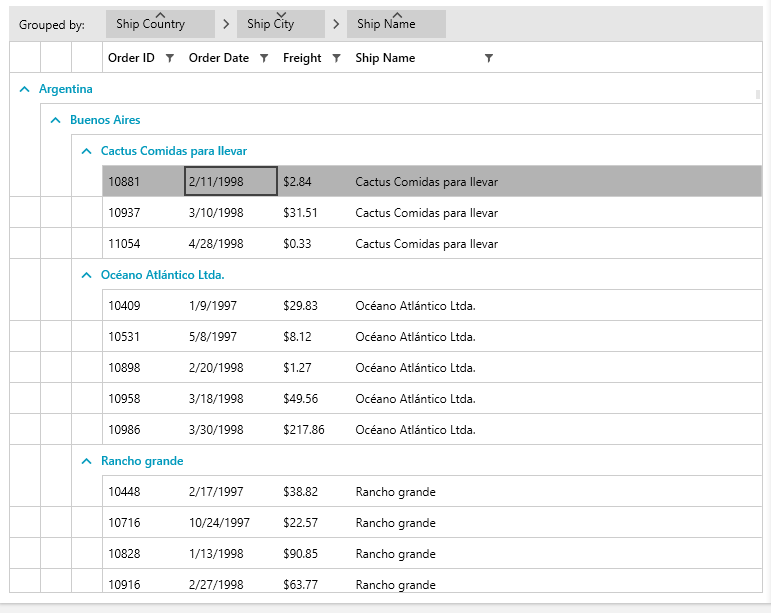Image resolution: width=771 pixels, height=613 pixels.
Task: Sort by Freight column header
Action: (302, 58)
